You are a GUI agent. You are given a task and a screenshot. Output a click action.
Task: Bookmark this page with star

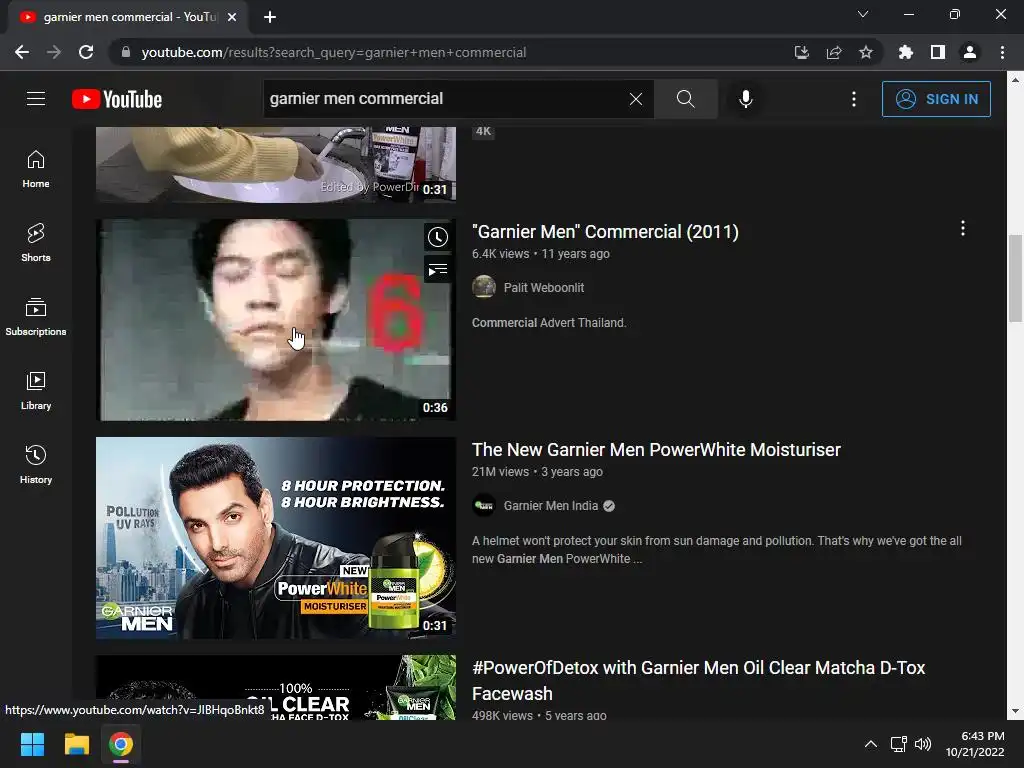pyautogui.click(x=865, y=52)
